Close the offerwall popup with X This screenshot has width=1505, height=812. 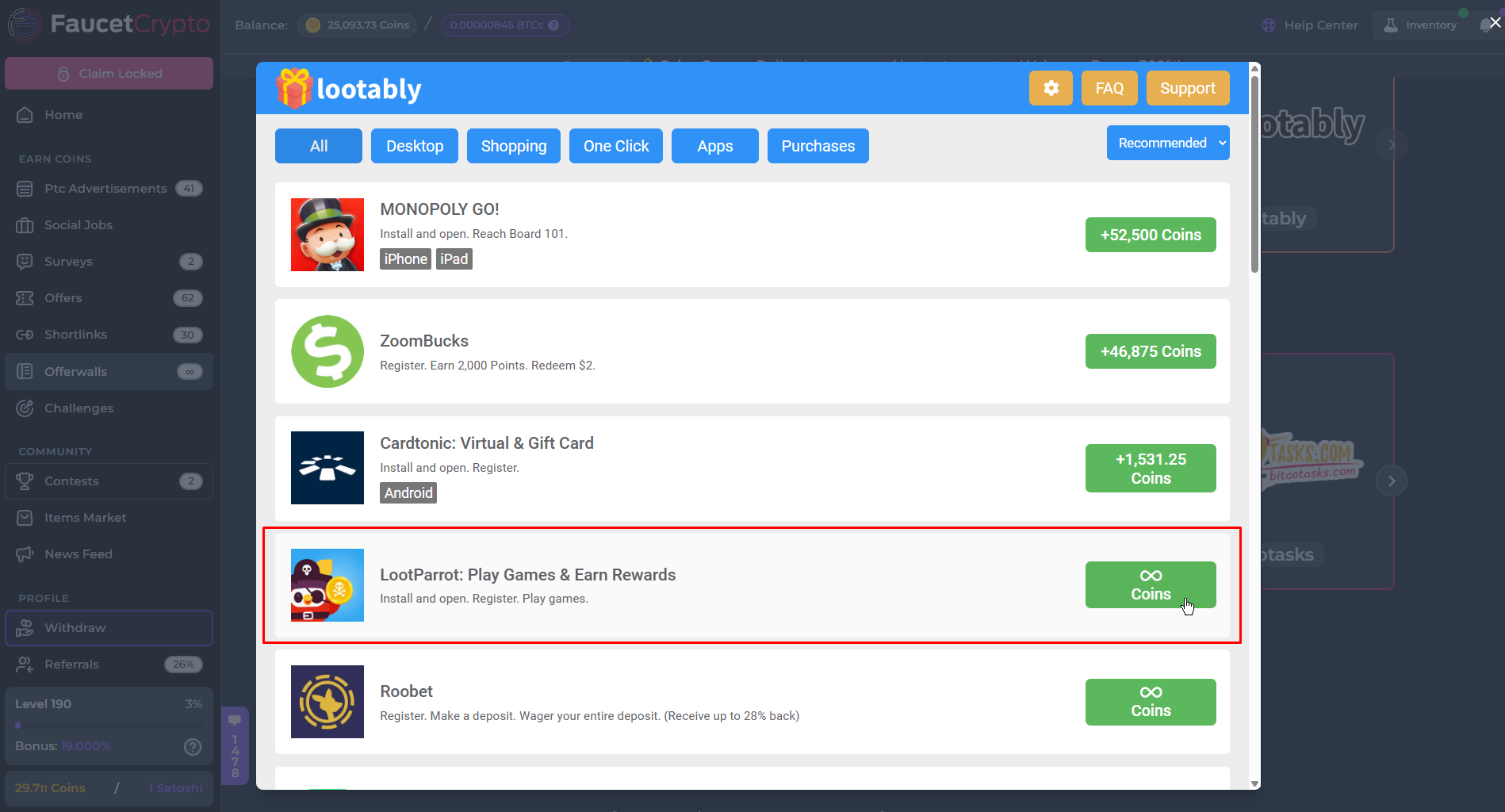(x=1495, y=22)
